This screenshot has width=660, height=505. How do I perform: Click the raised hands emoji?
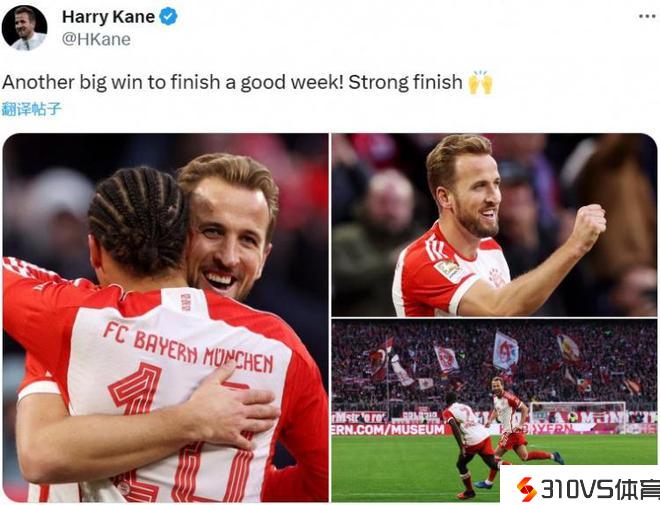[480, 82]
